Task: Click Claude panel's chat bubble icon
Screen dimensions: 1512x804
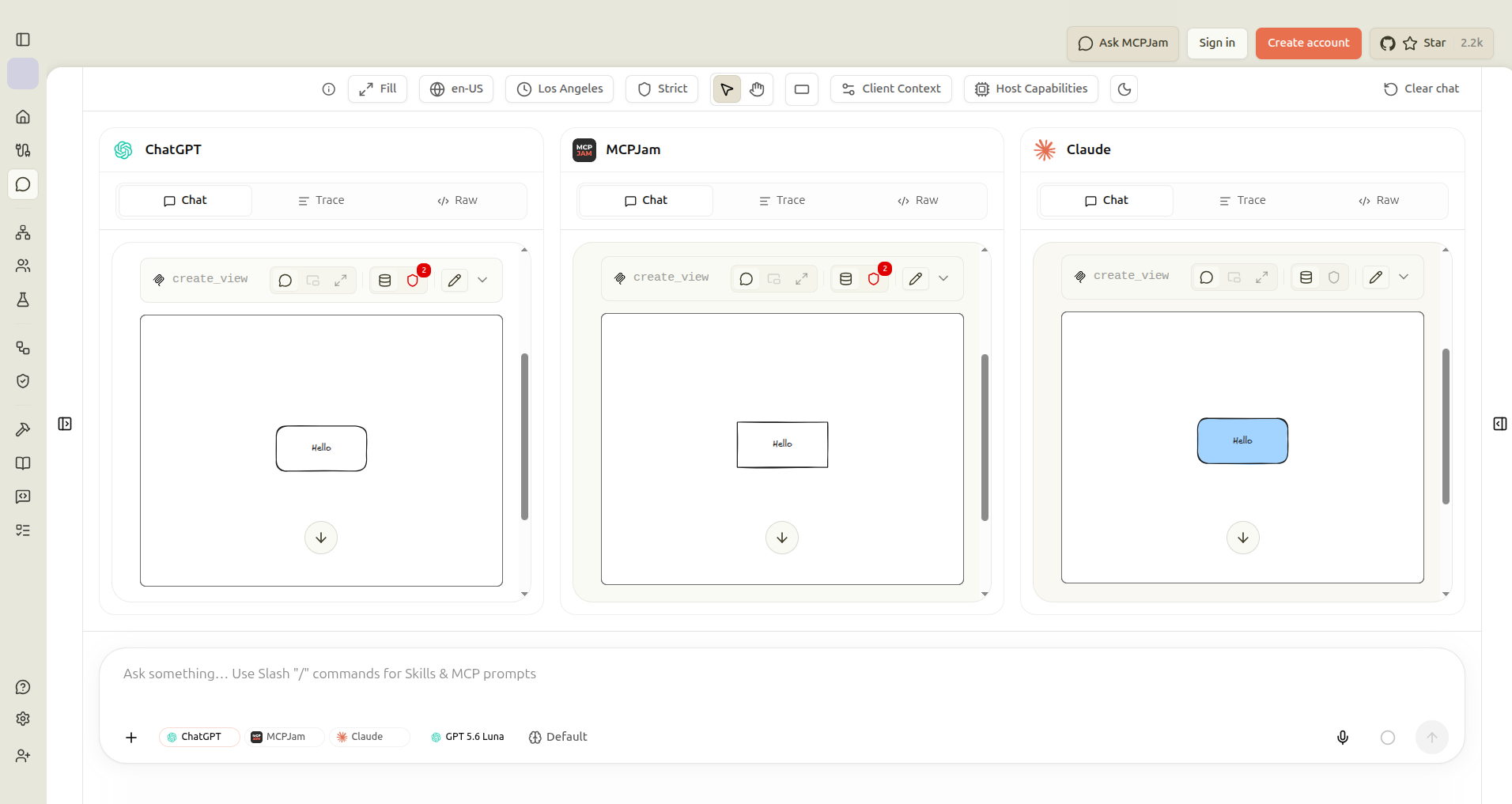Action: (1207, 277)
